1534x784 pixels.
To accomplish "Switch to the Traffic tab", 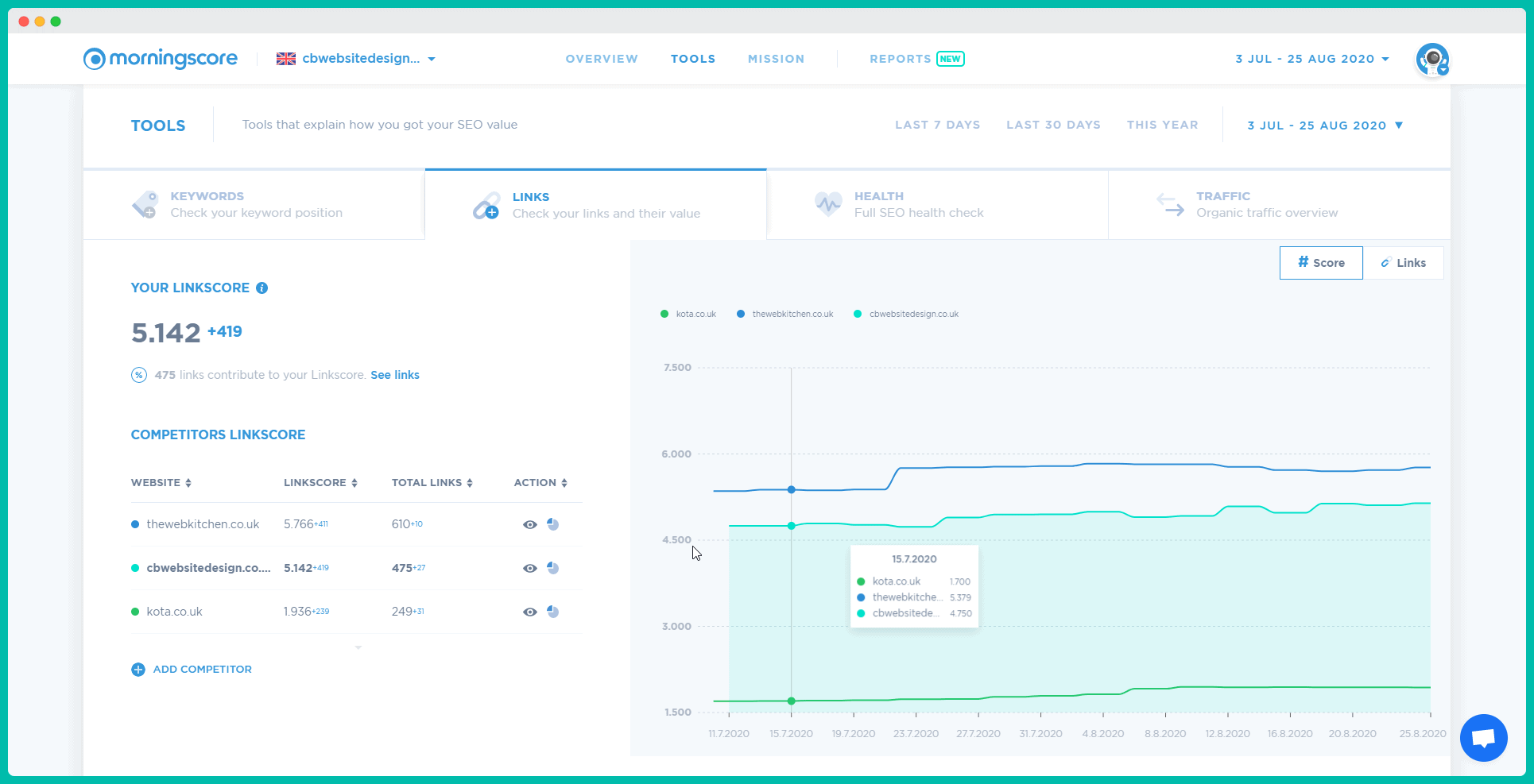I will click(1280, 204).
